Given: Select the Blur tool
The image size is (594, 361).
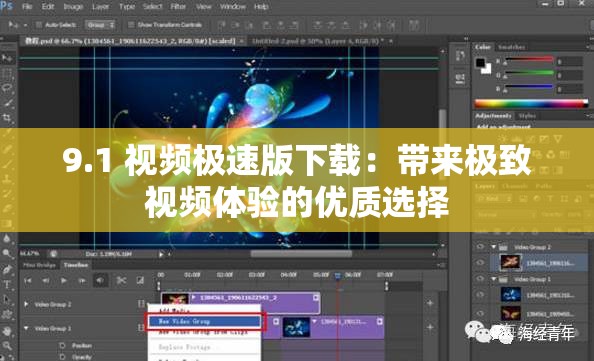Looking at the screenshot, I should 7,238.
